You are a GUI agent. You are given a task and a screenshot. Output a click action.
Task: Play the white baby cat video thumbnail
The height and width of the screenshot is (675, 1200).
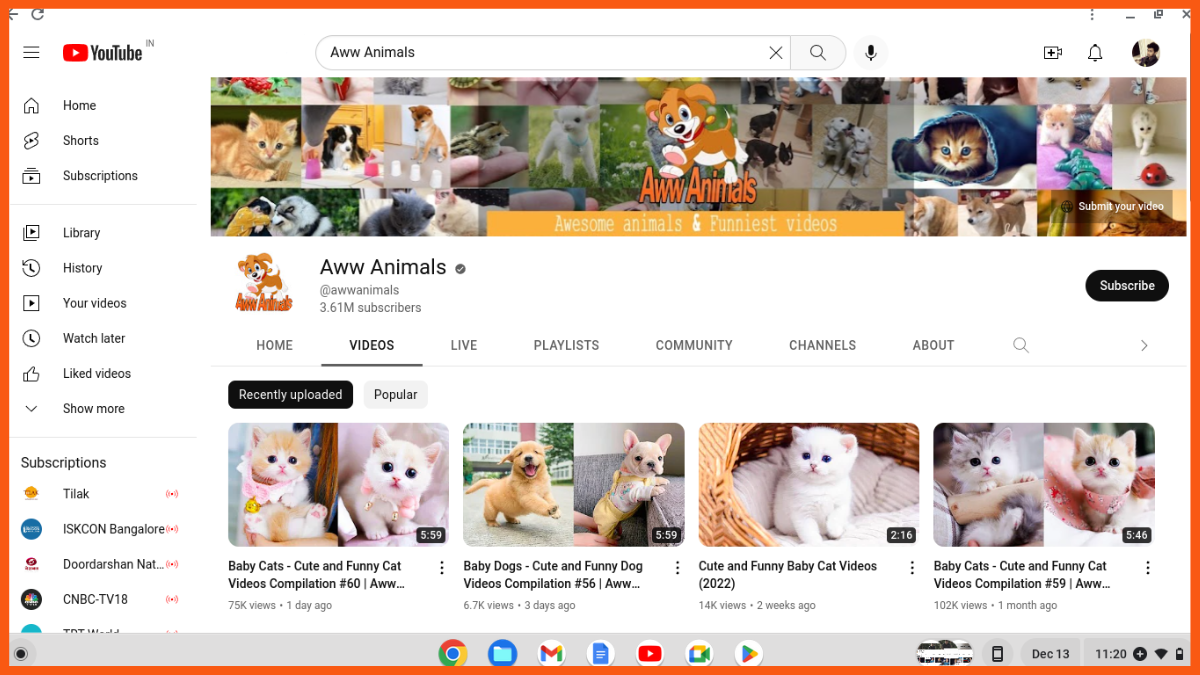pyautogui.click(x=808, y=485)
